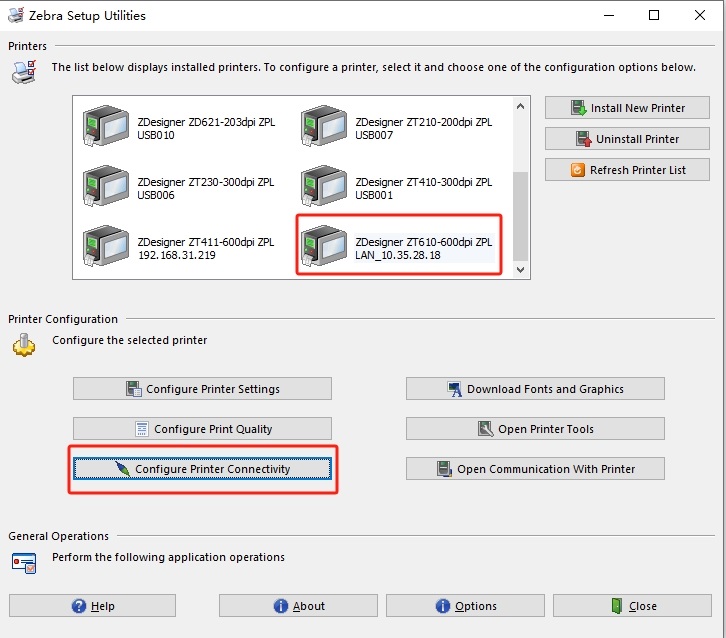
Task: Select the ZDesigner ZT230-300dpi ZPL printer icon
Action: 106,186
